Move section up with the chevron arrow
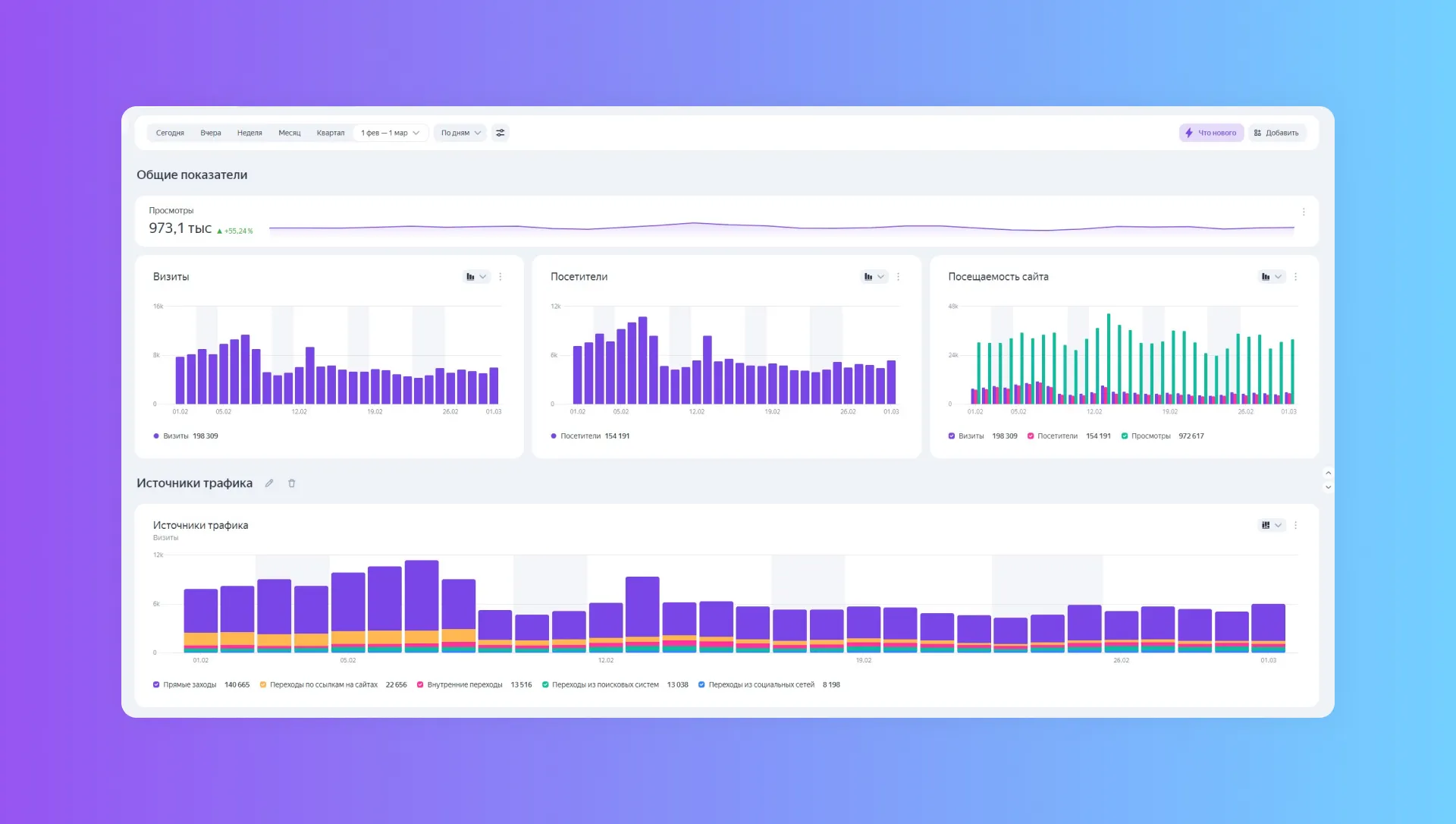The height and width of the screenshot is (824, 1456). [x=1328, y=473]
